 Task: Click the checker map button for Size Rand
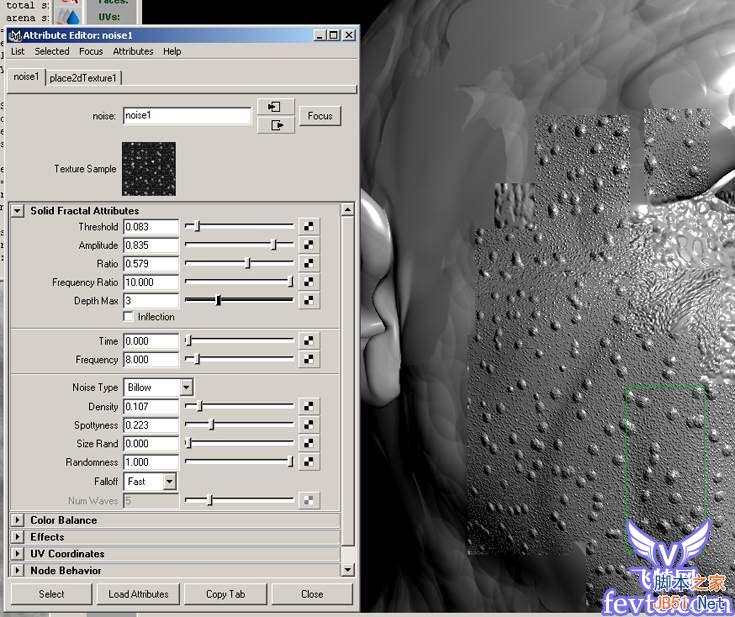click(x=308, y=443)
